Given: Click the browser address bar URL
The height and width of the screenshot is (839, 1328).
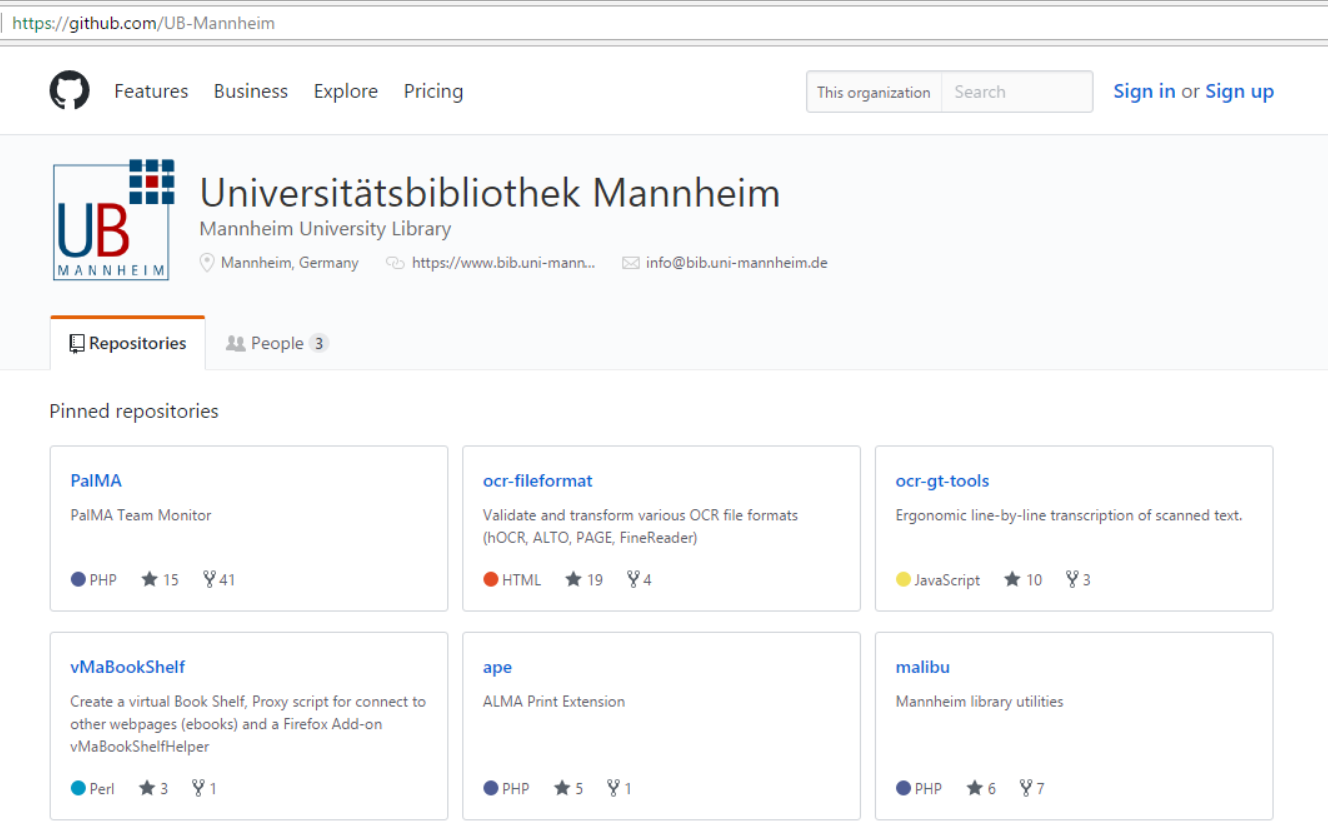Looking at the screenshot, I should pos(144,23).
